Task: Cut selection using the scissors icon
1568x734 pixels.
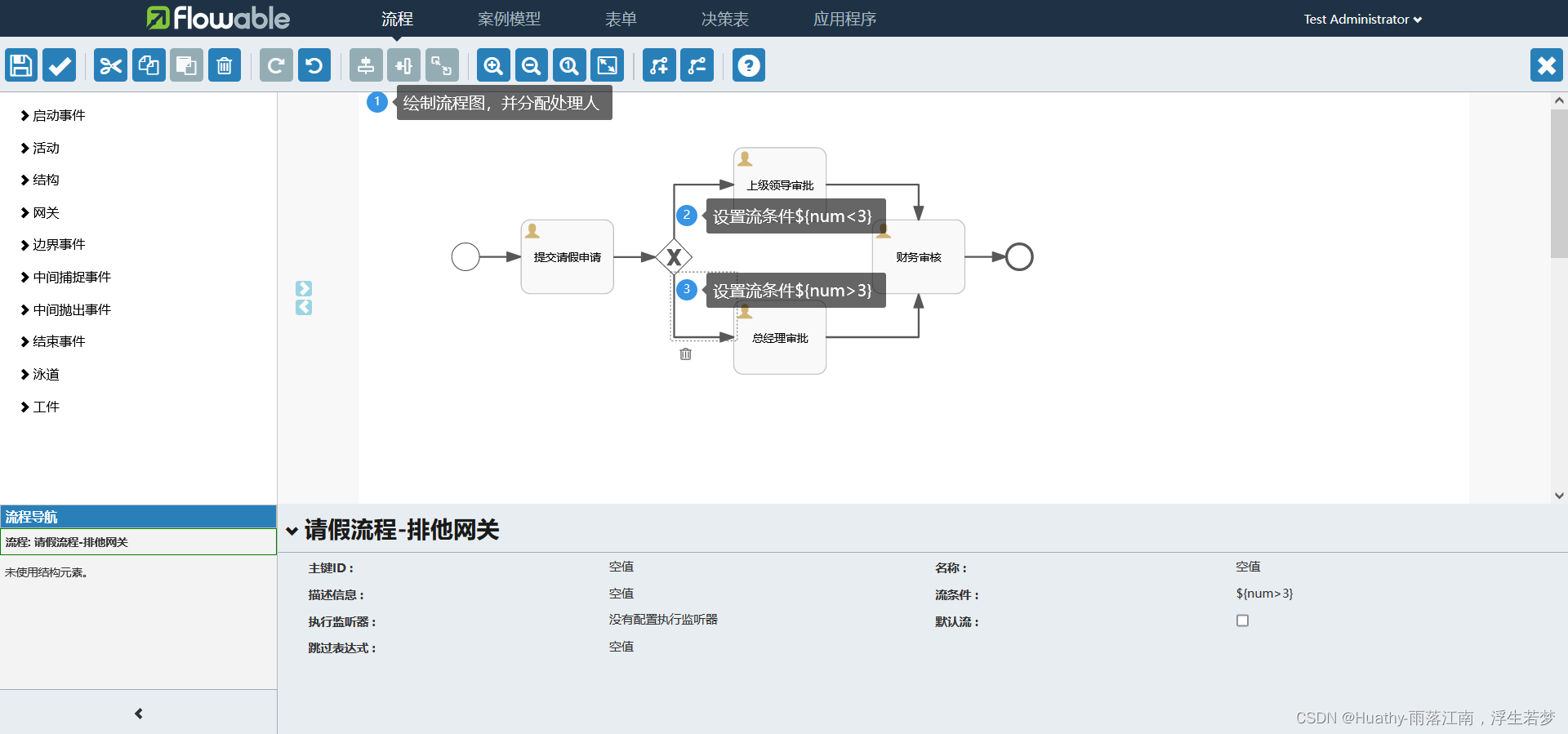Action: tap(110, 65)
